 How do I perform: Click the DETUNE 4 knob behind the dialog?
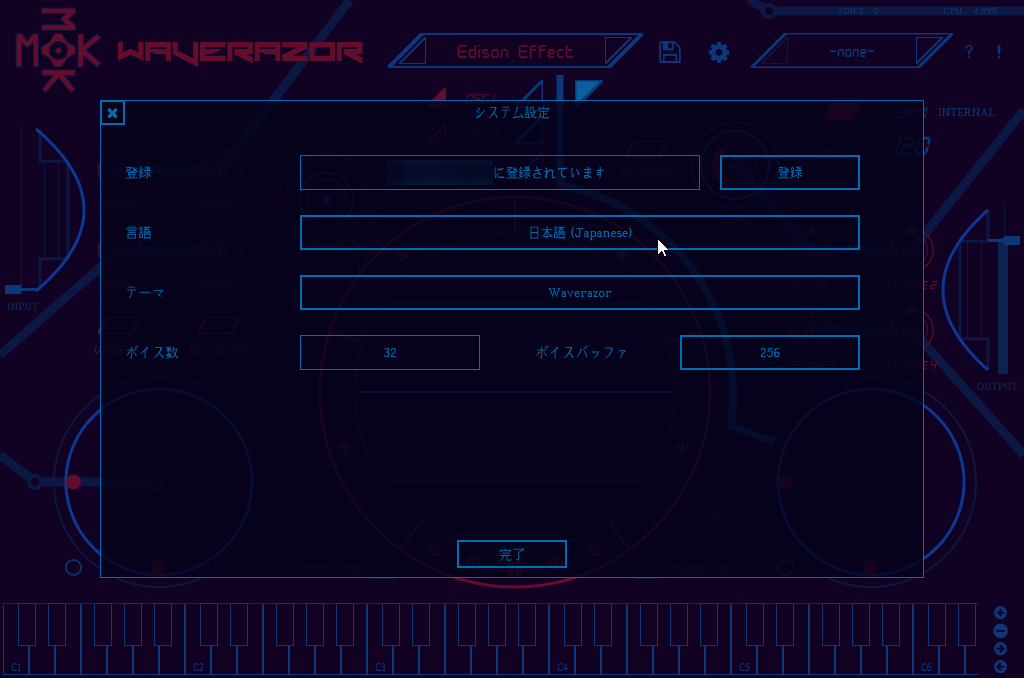point(911,329)
